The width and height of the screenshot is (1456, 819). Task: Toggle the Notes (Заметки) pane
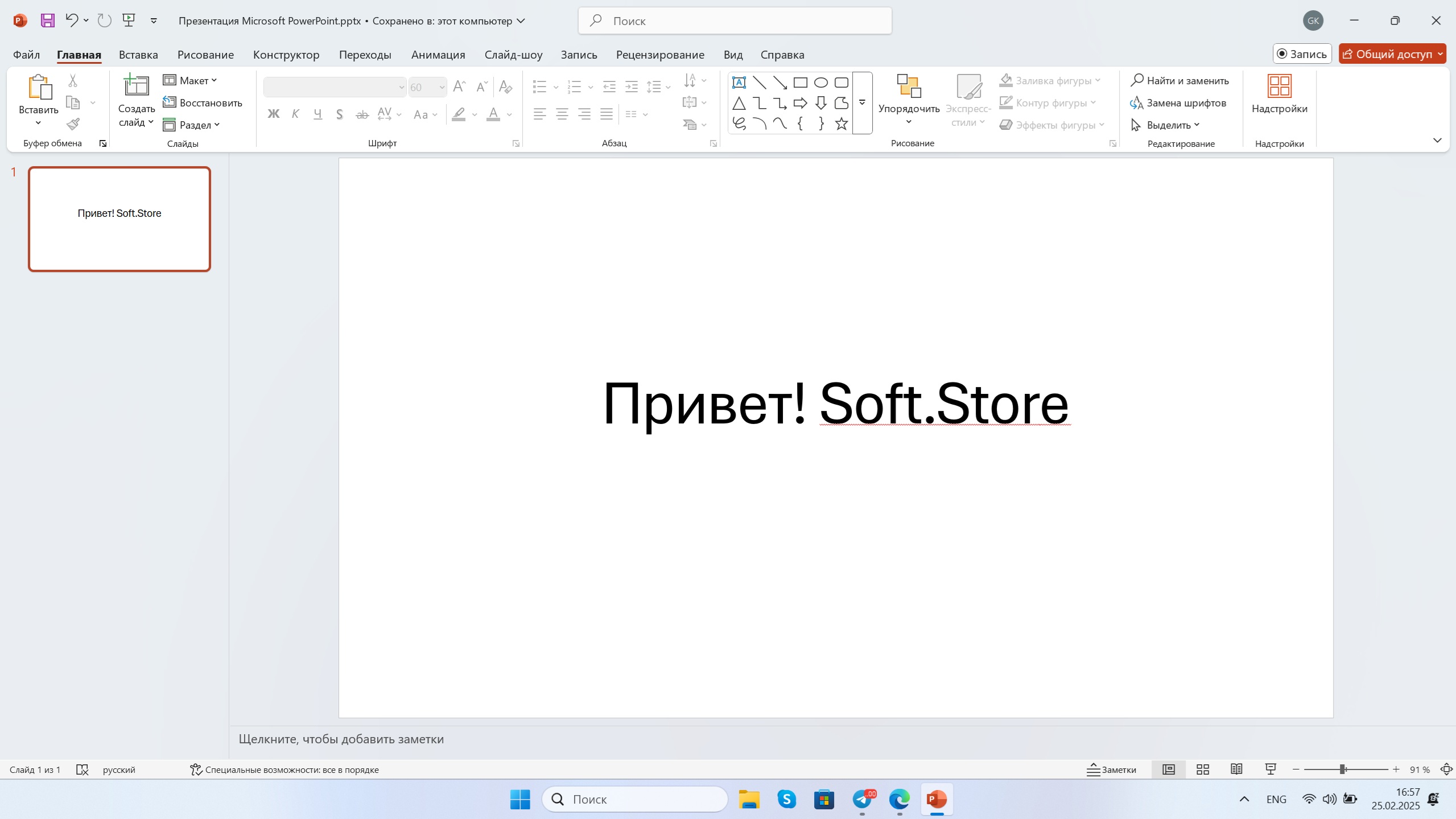pos(1111,769)
